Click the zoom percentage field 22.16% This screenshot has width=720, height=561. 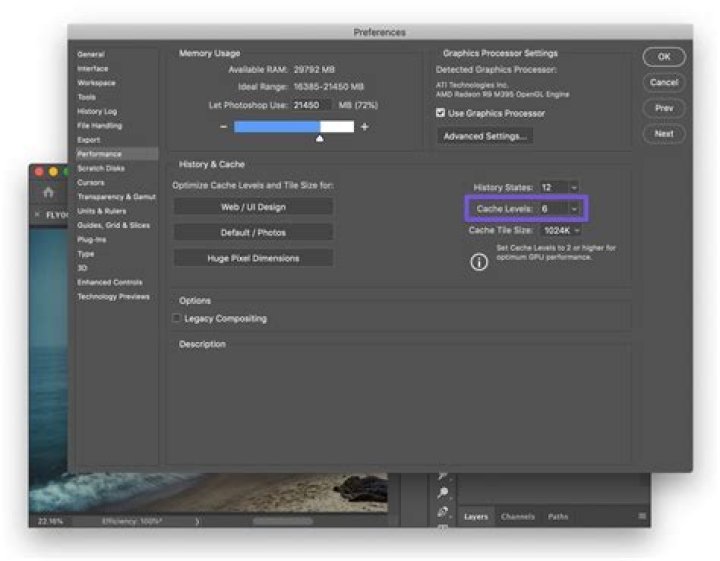51,521
